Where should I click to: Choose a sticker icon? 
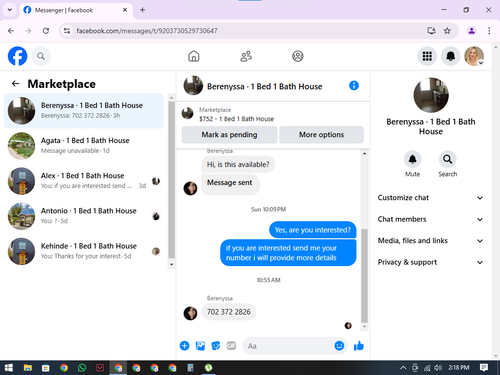pos(216,346)
